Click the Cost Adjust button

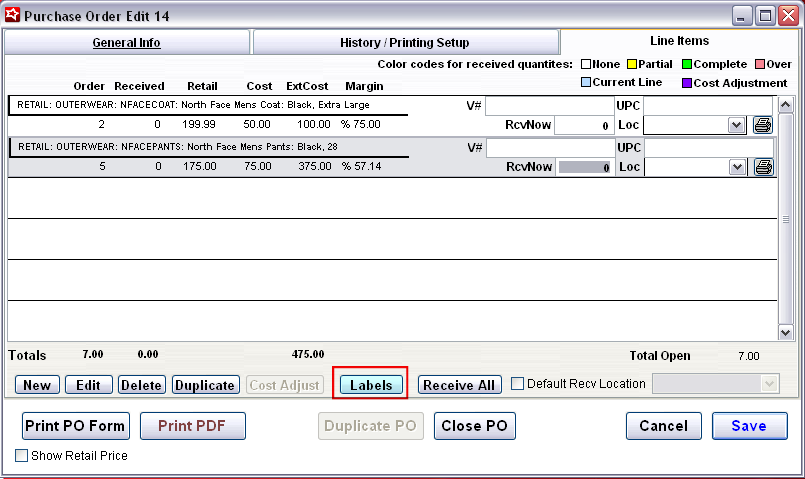pyautogui.click(x=285, y=385)
